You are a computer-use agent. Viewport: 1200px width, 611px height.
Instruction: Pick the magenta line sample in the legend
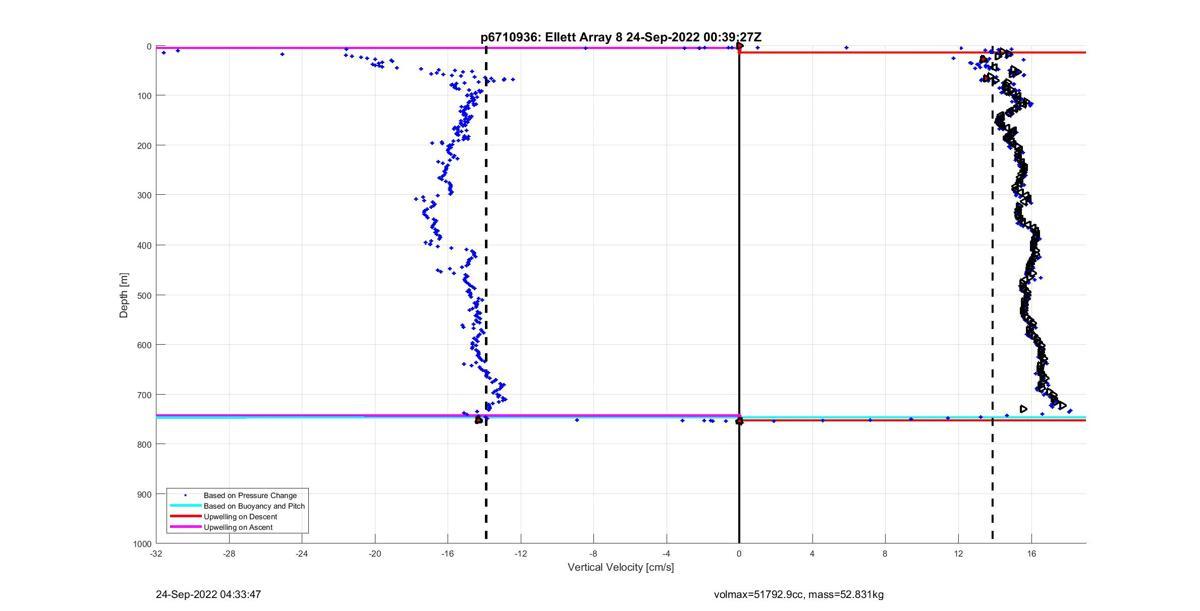pos(184,527)
